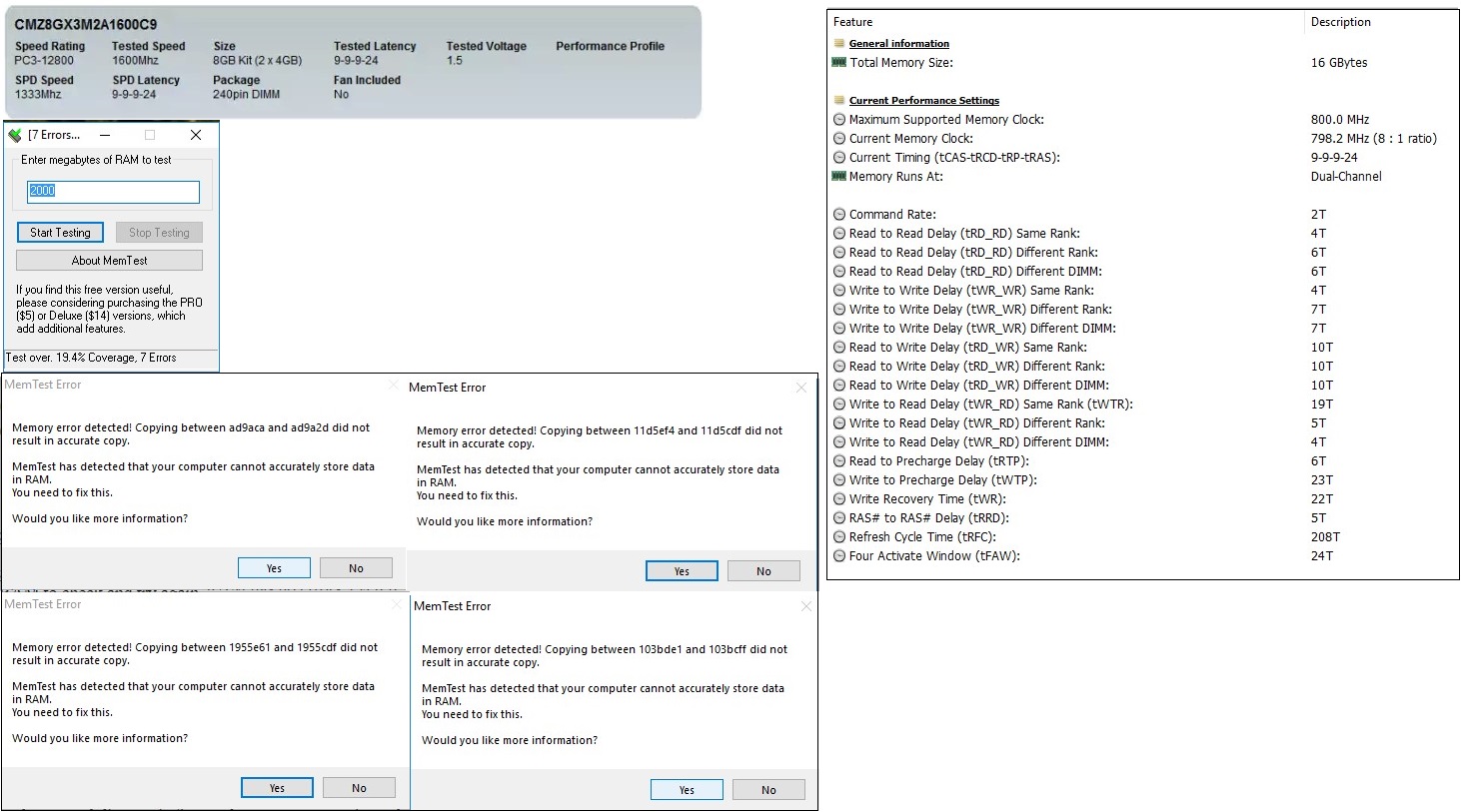Click icon beside Read to Read Delay Same Rank
This screenshot has height=812, width=1461.
(839, 233)
